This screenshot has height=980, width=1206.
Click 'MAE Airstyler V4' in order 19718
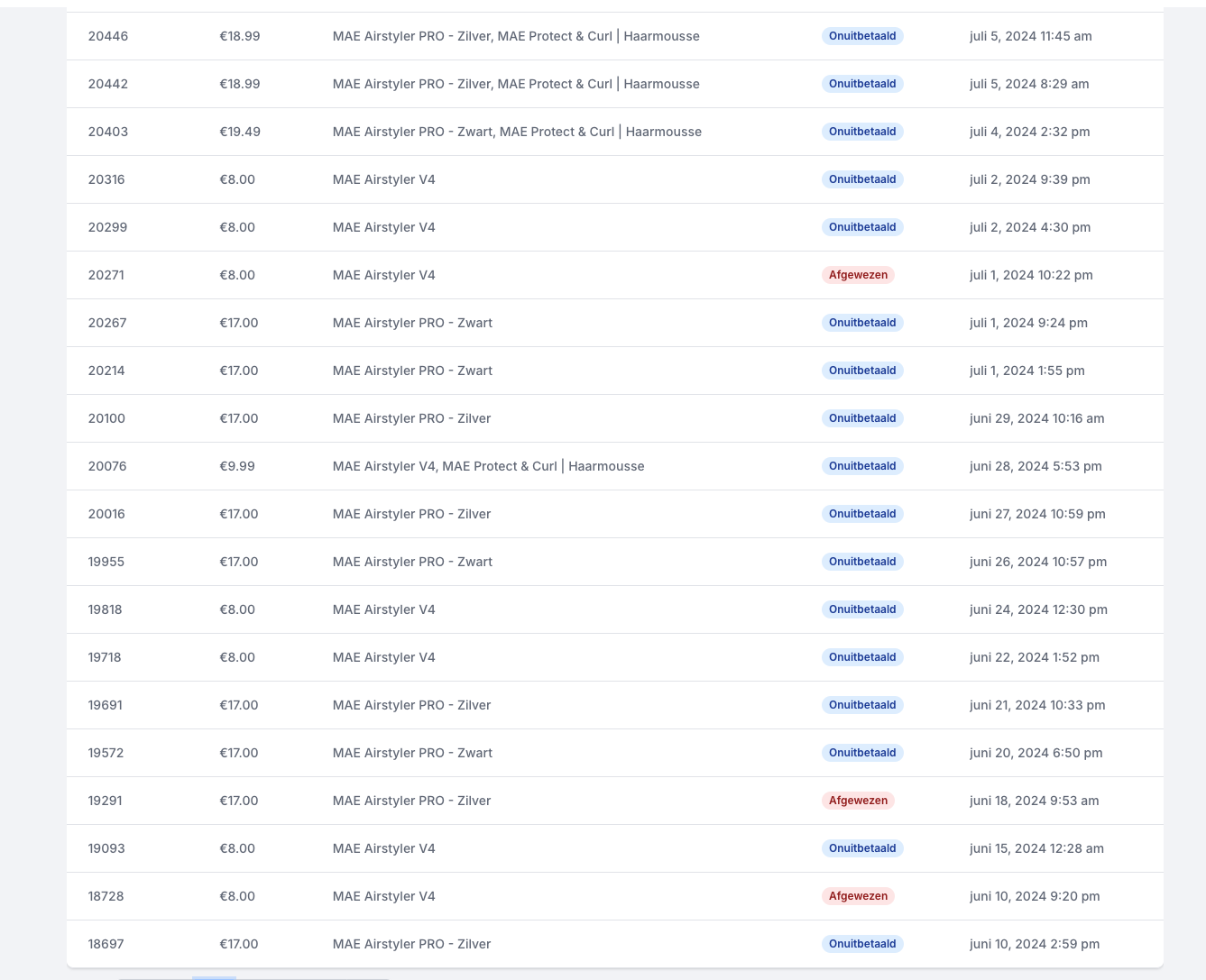(384, 657)
